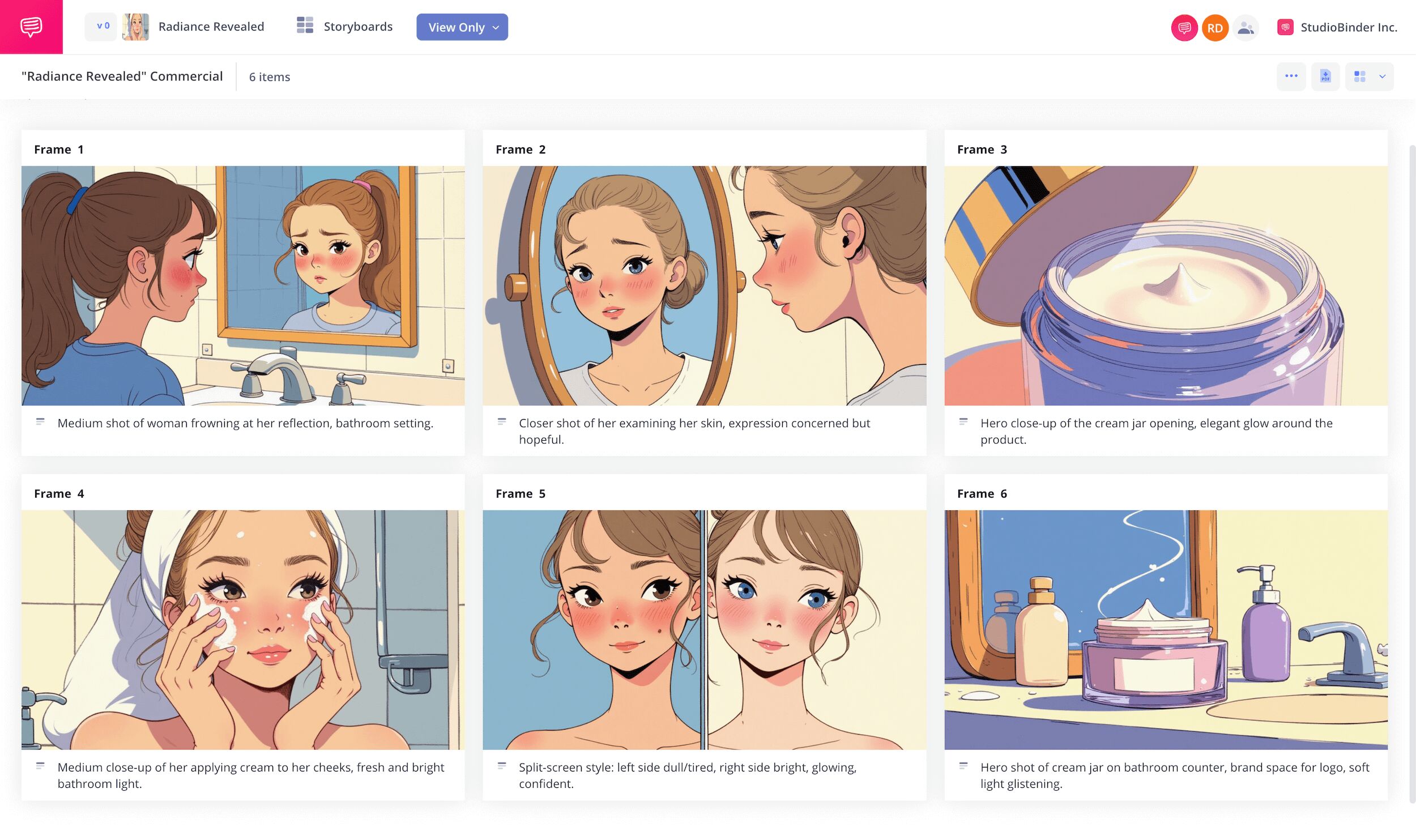Click the Frame 5 split-screen thumbnail
This screenshot has height=840, width=1416.
pyautogui.click(x=704, y=629)
